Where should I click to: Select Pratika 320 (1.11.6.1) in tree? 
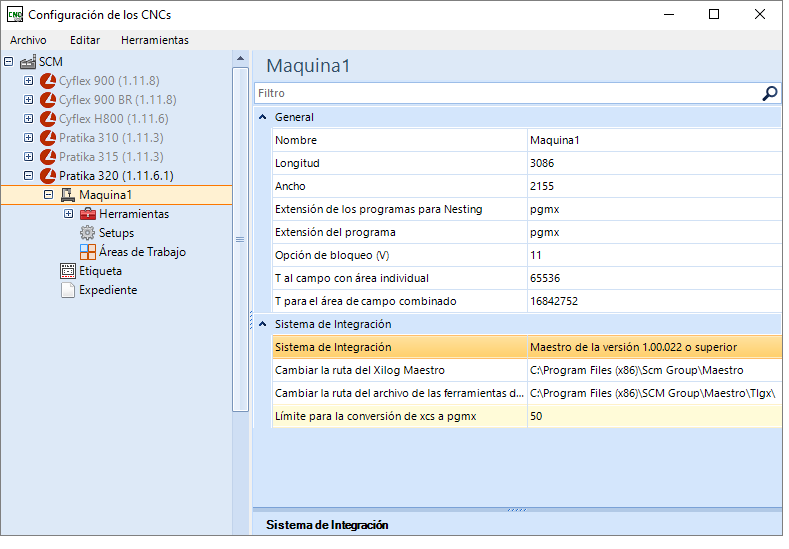coord(116,176)
